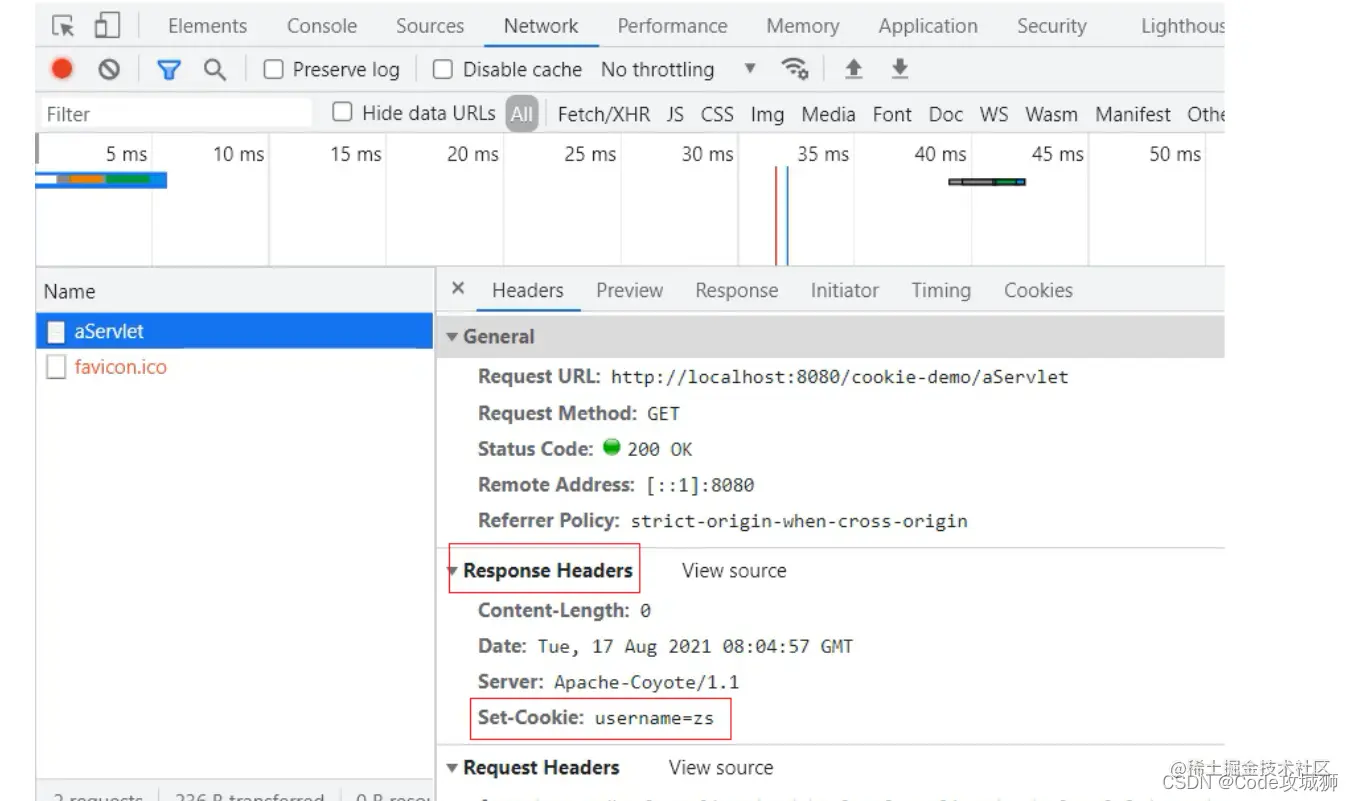
Task: Filter requests by JS
Action: click(675, 114)
